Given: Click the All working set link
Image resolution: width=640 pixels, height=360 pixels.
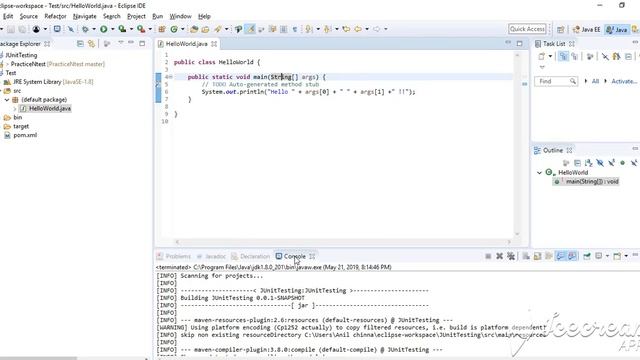Looking at the screenshot, I should [595, 81].
